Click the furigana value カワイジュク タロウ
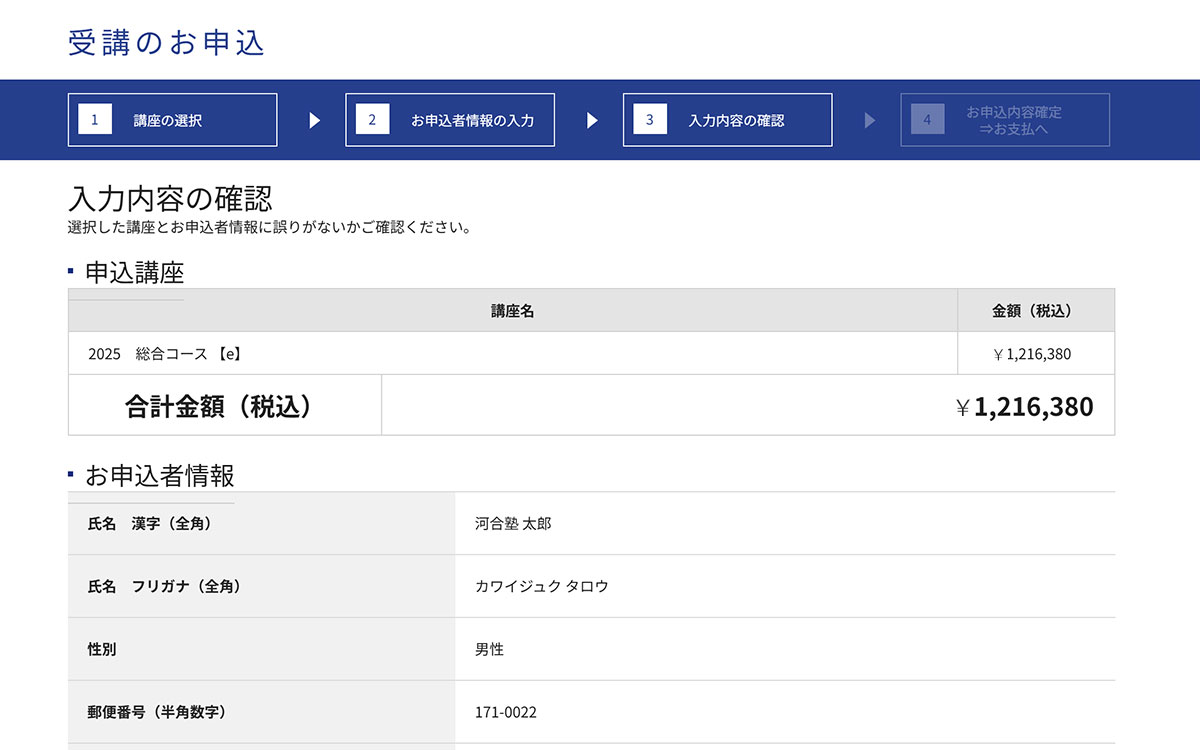 [x=541, y=586]
